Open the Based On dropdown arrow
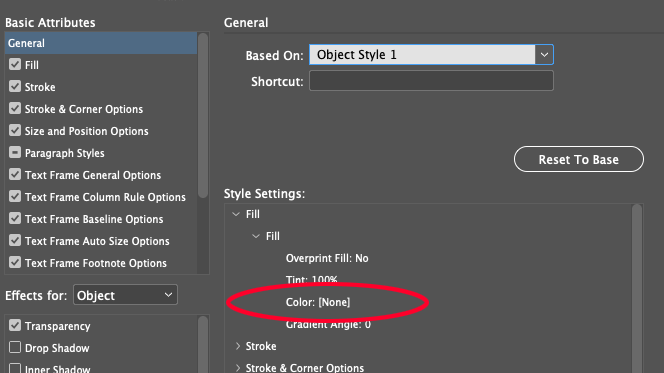Viewport: 664px width, 373px height. [544, 55]
